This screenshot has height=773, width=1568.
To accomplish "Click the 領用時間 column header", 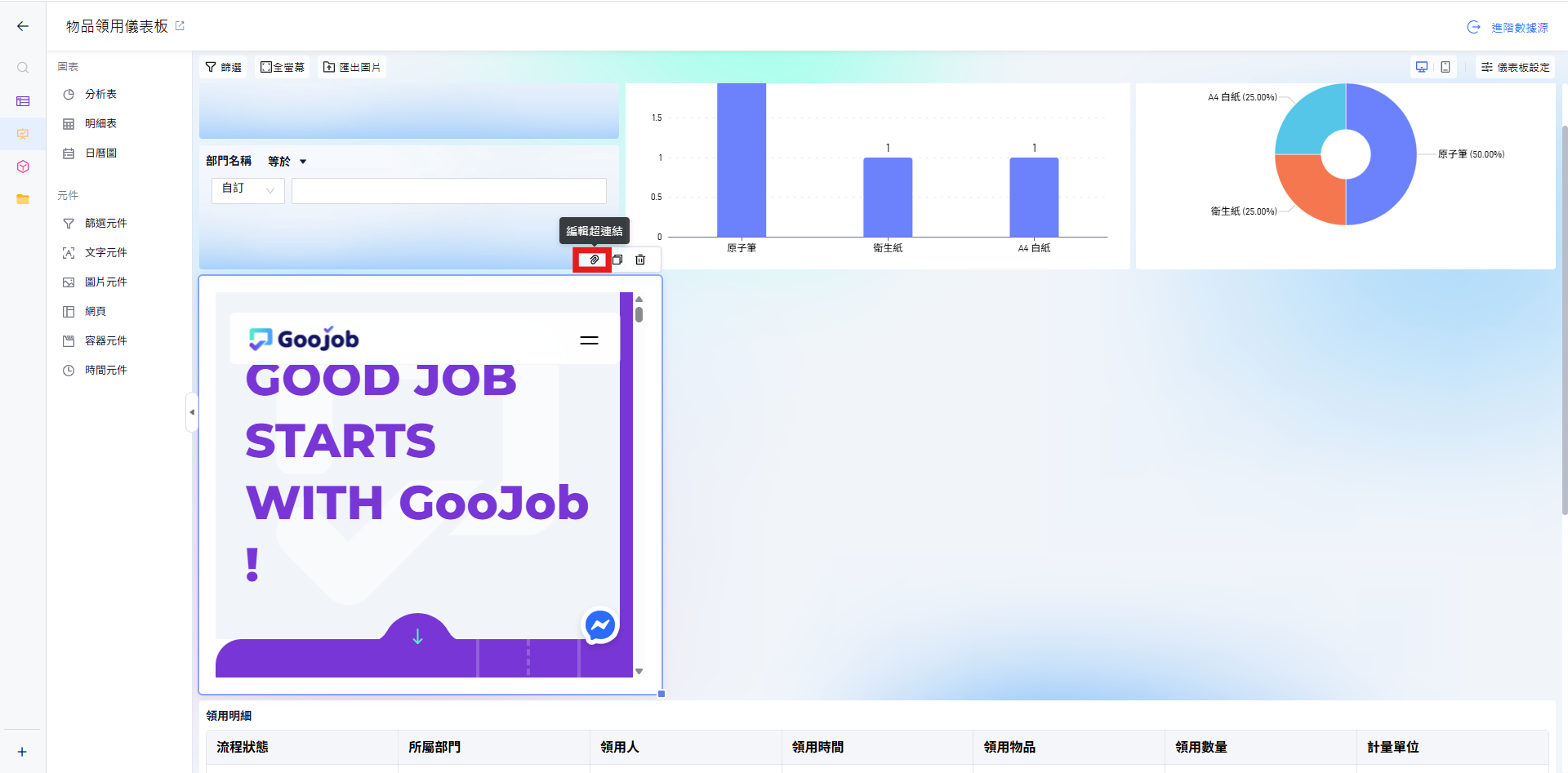I will point(878,747).
